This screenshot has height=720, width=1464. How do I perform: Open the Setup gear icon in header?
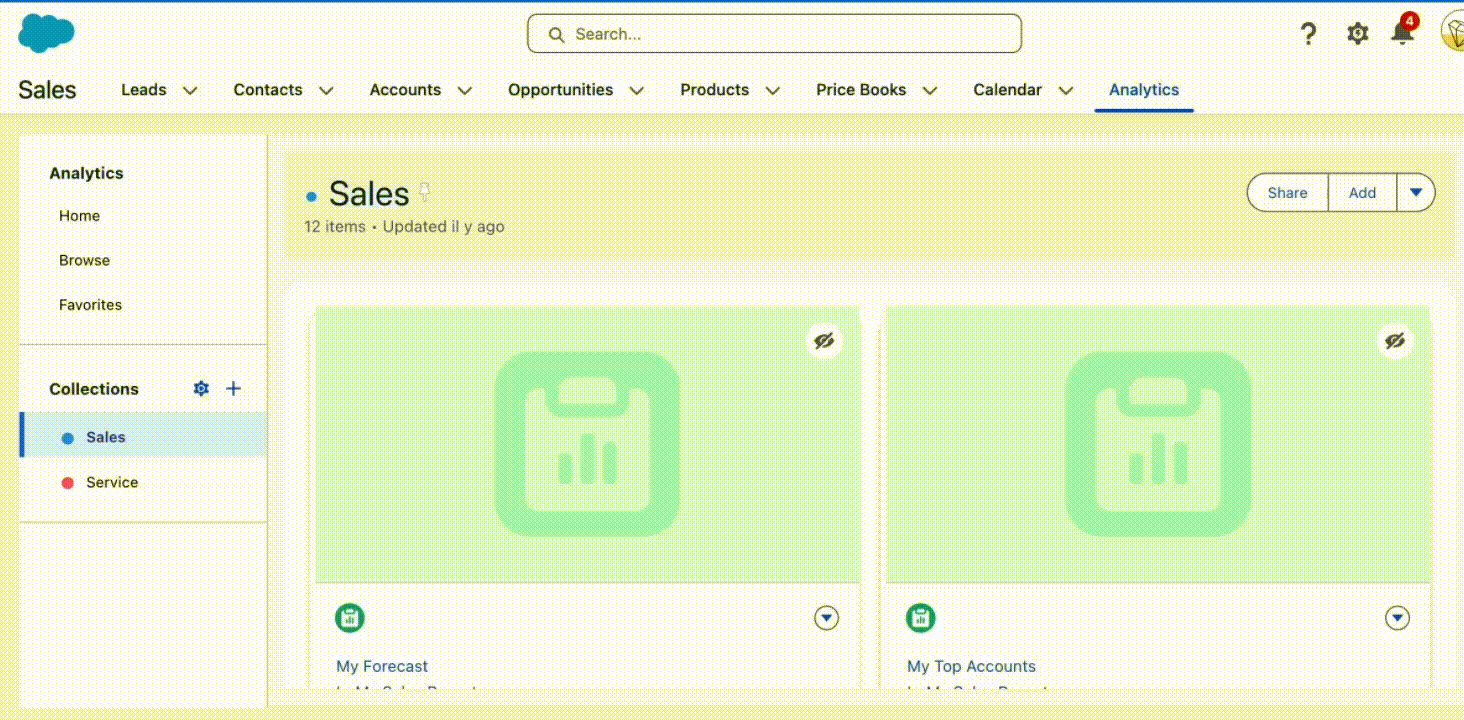coord(1357,34)
